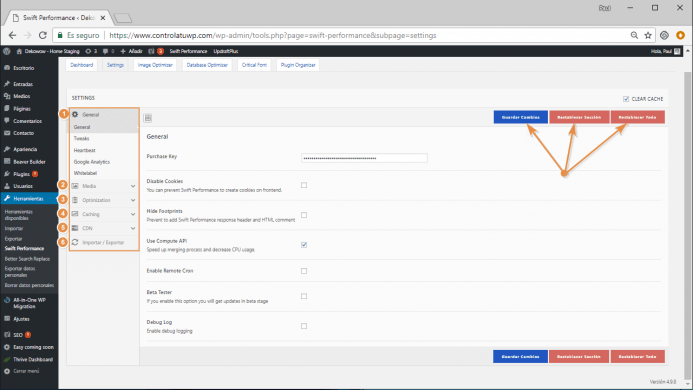Screen dimensions: 693x390
Task: Select the Heartbeat subsection
Action: 84,150
